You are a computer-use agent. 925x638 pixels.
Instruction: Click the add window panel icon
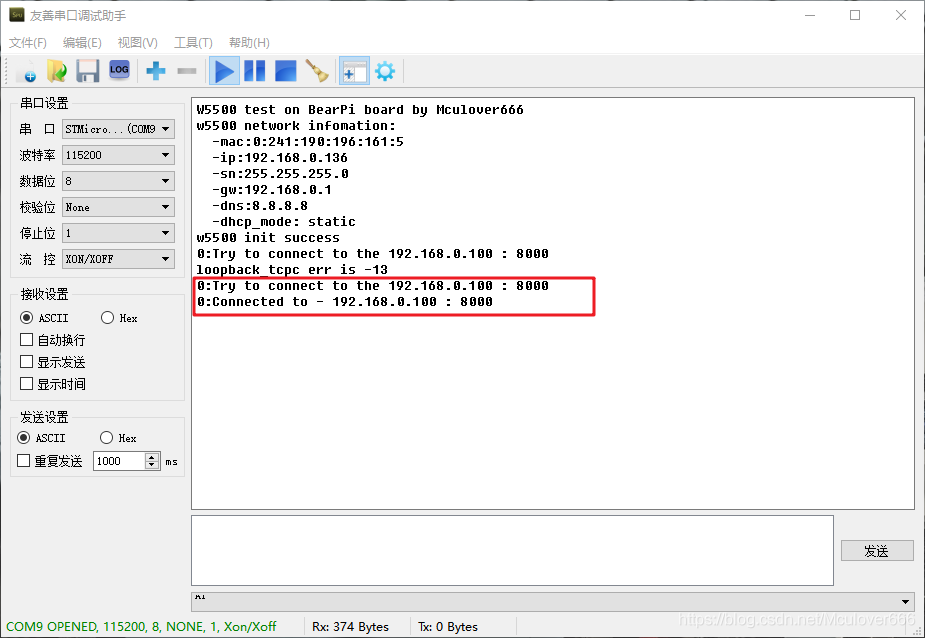pyautogui.click(x=354, y=71)
